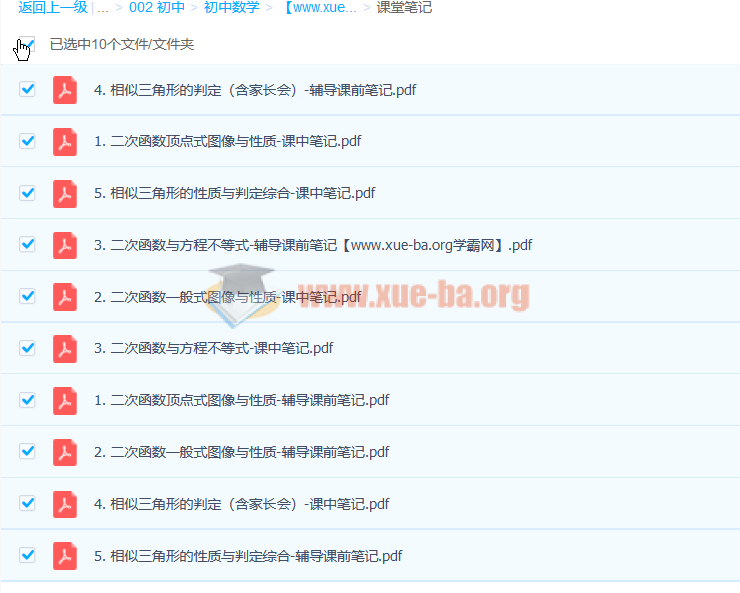Navigate to 初中数学 in the breadcrumb
The width and height of the screenshot is (740, 593).
pyautogui.click(x=232, y=7)
